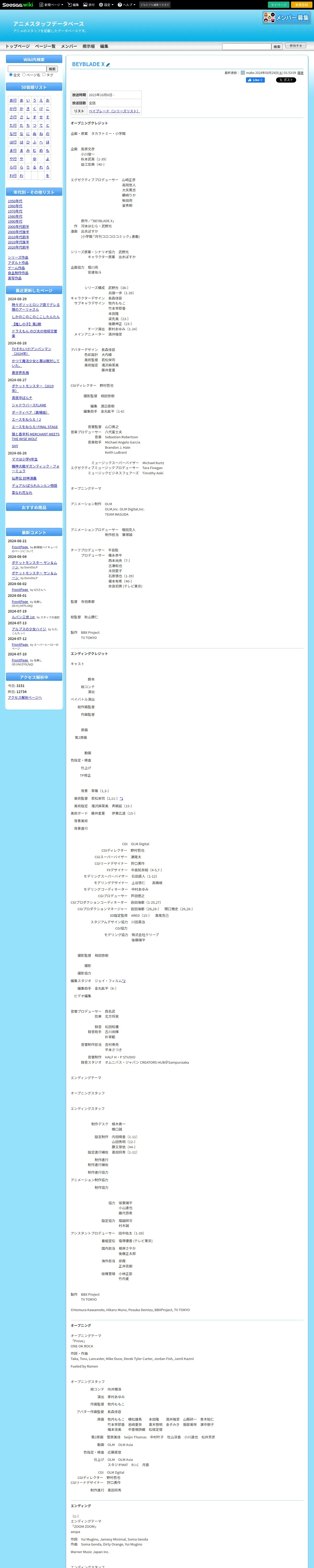Open the 実写作品 link

[15, 278]
